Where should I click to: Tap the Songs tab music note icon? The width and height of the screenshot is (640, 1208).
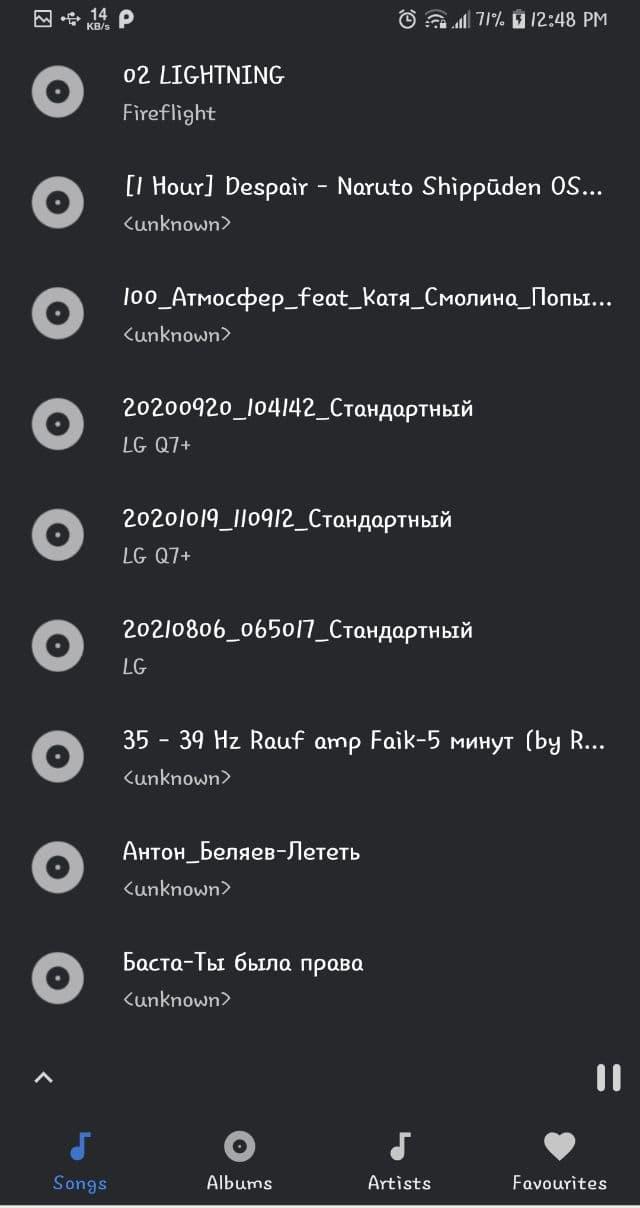tap(80, 1146)
